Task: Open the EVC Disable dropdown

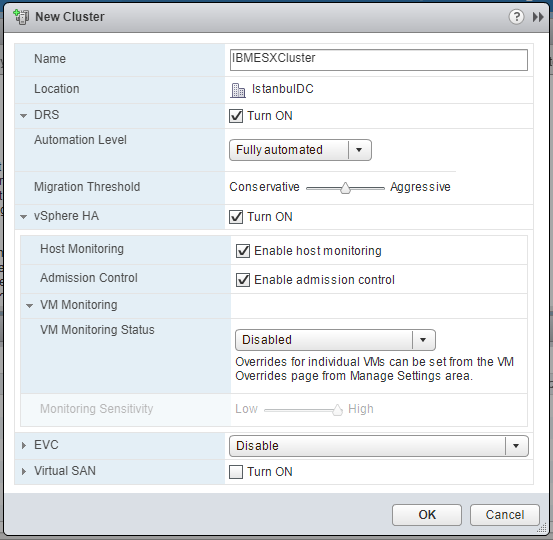Action: coord(379,446)
